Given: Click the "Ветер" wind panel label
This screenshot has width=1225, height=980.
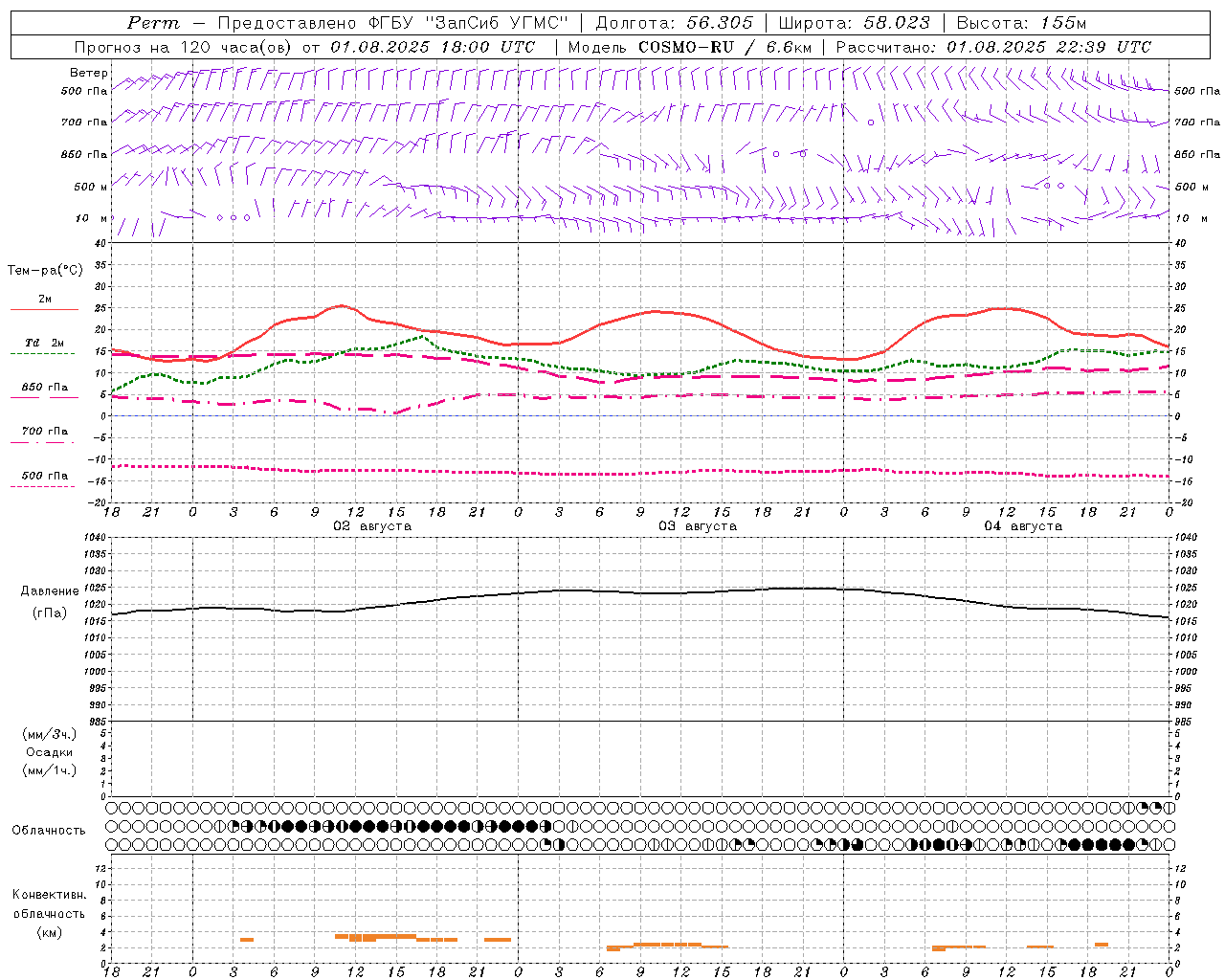Looking at the screenshot, I should pyautogui.click(x=89, y=73).
